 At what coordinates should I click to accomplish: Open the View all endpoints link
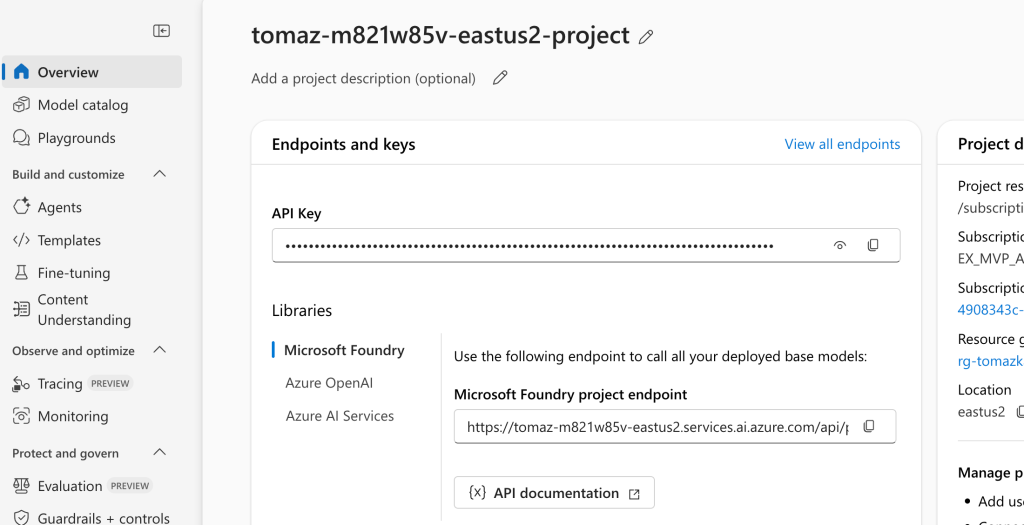point(842,144)
